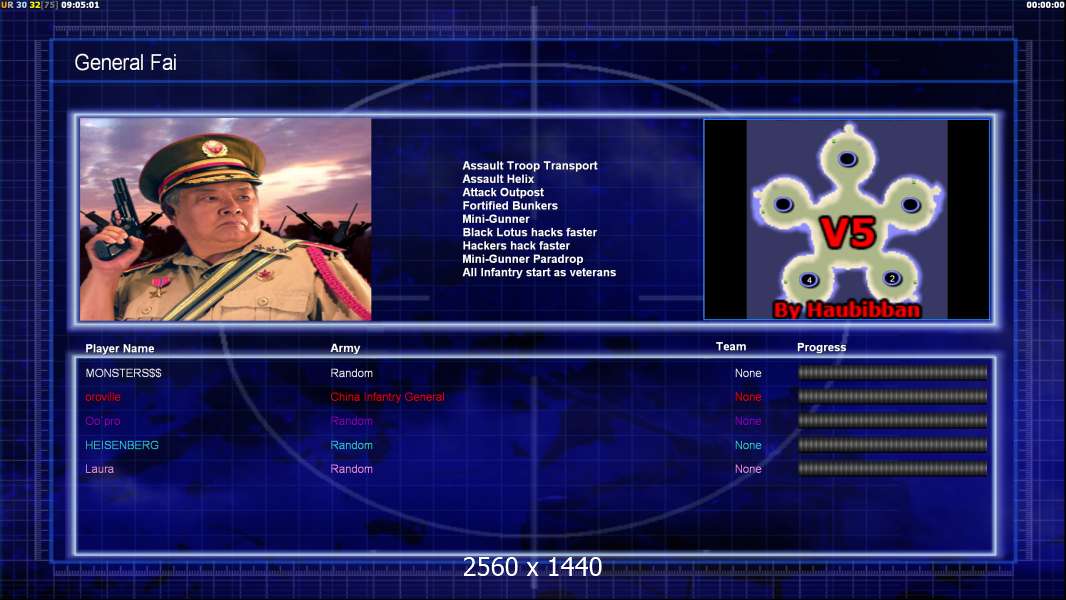Click MONSTERS$$ loading progress bar
This screenshot has width=1066, height=600.
[x=892, y=372]
